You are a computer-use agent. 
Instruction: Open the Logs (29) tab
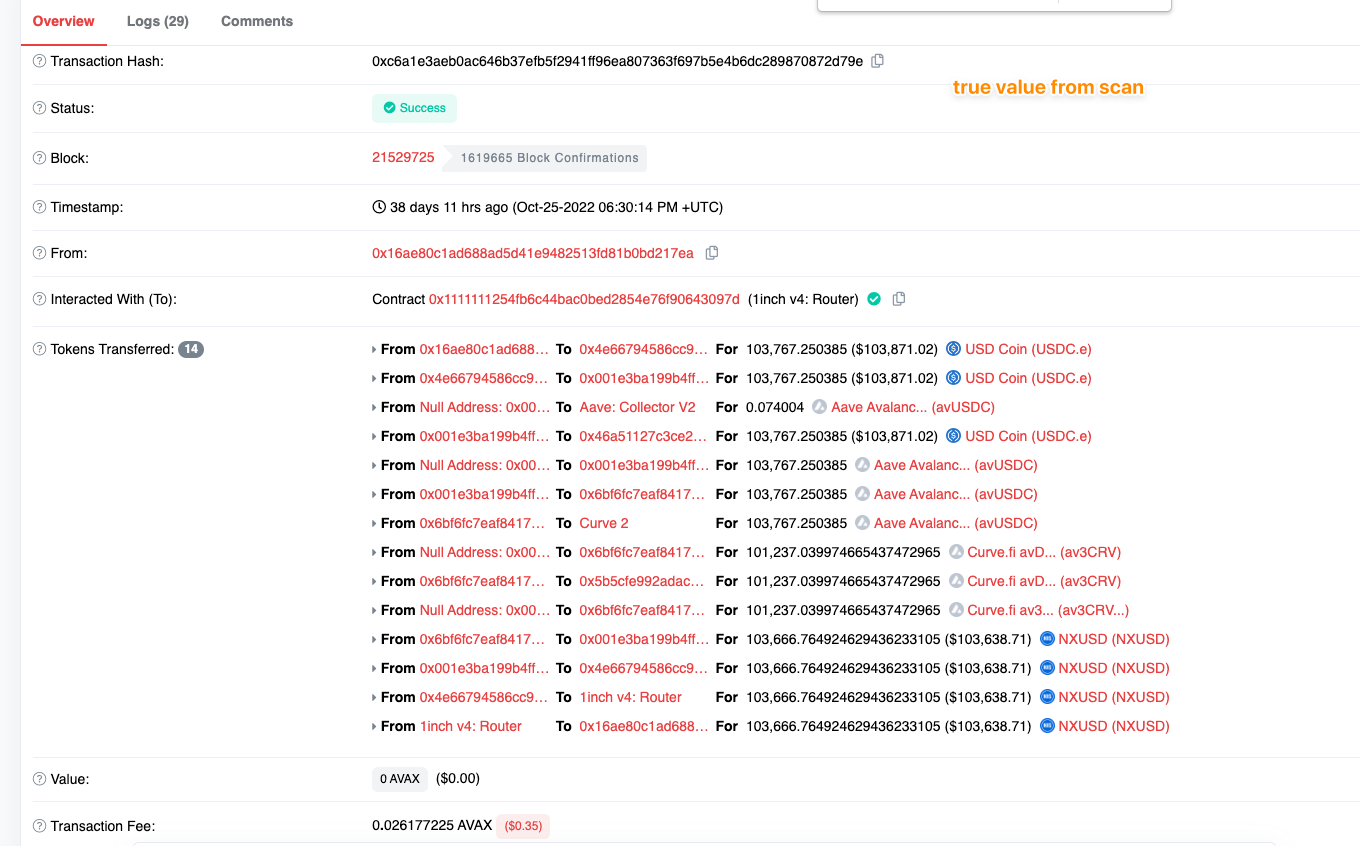[x=158, y=21]
